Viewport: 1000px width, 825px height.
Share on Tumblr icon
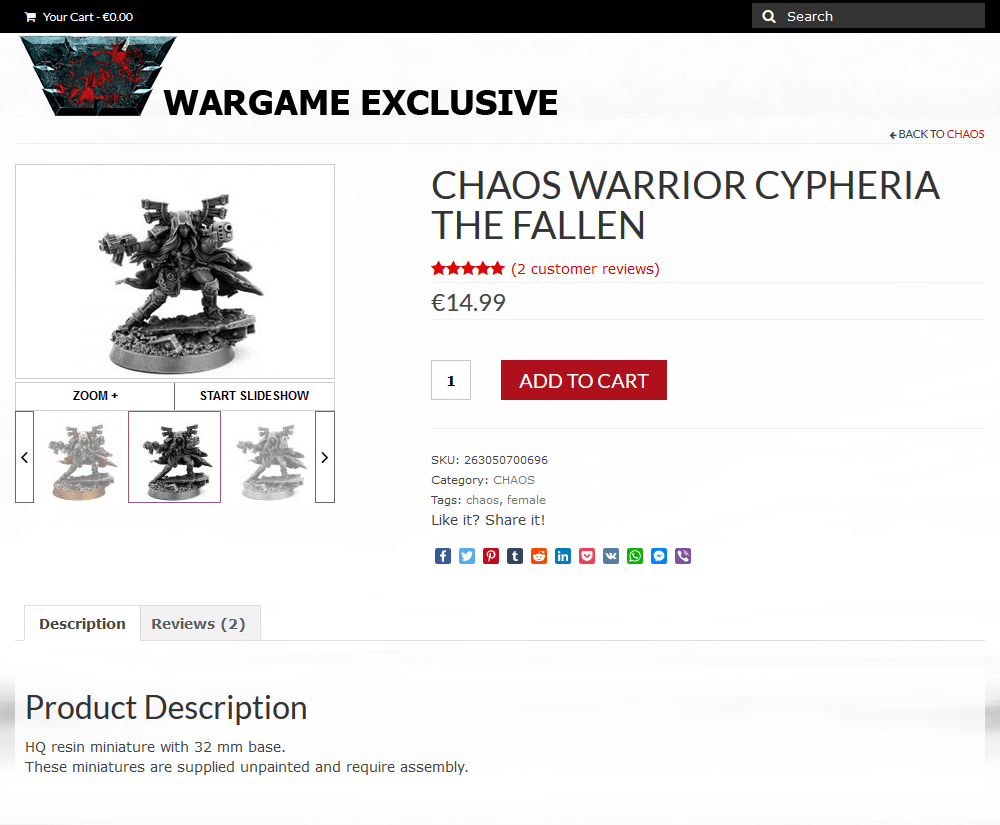pyautogui.click(x=515, y=556)
